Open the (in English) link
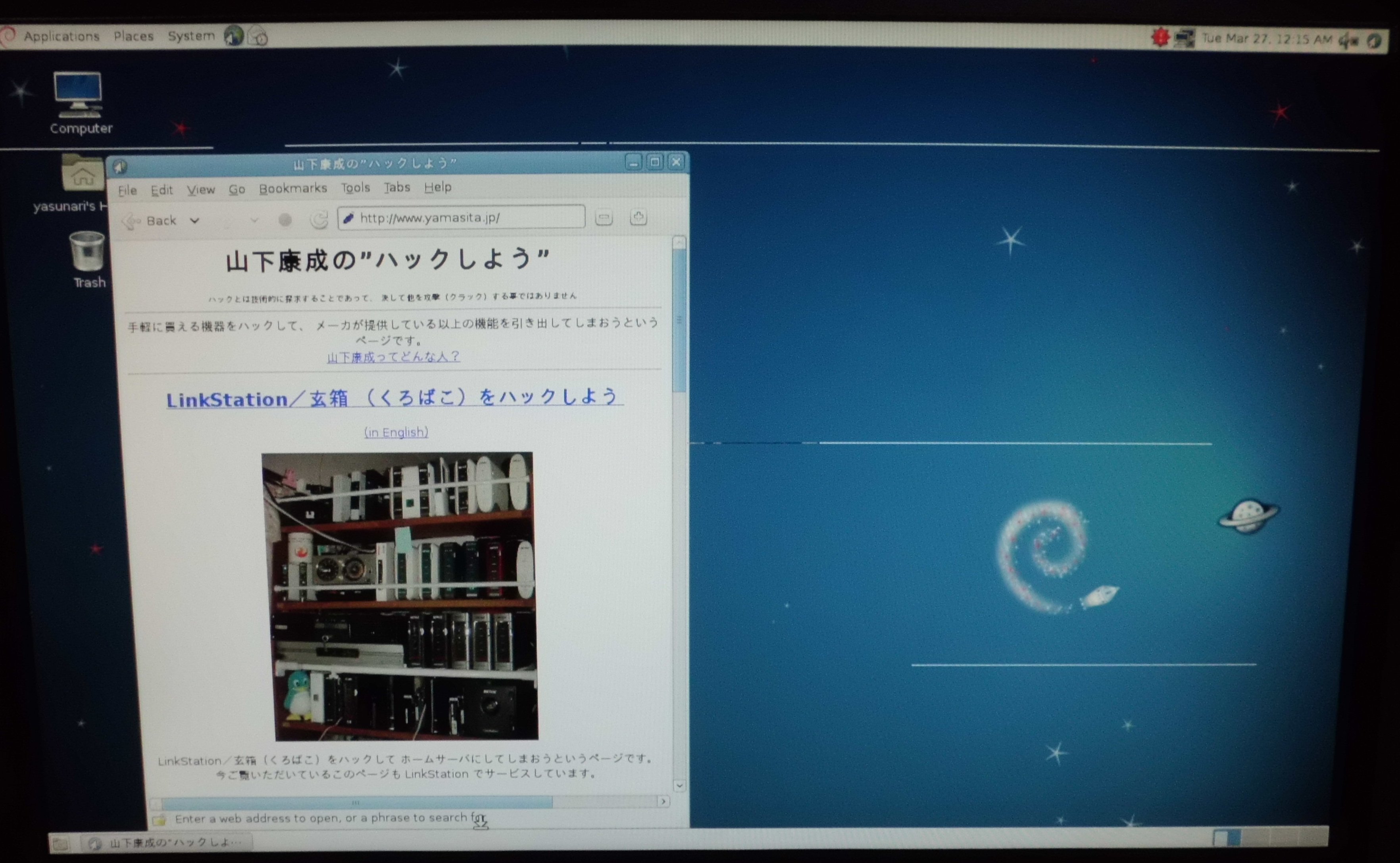 point(396,432)
